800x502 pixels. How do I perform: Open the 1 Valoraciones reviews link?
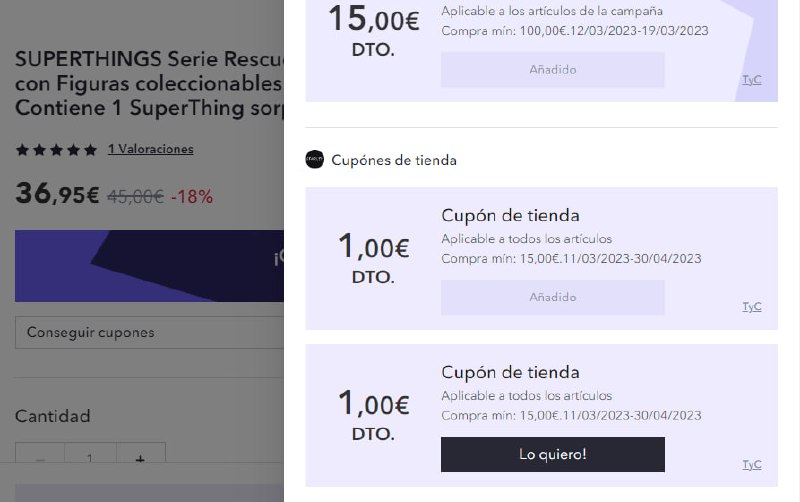pos(151,149)
